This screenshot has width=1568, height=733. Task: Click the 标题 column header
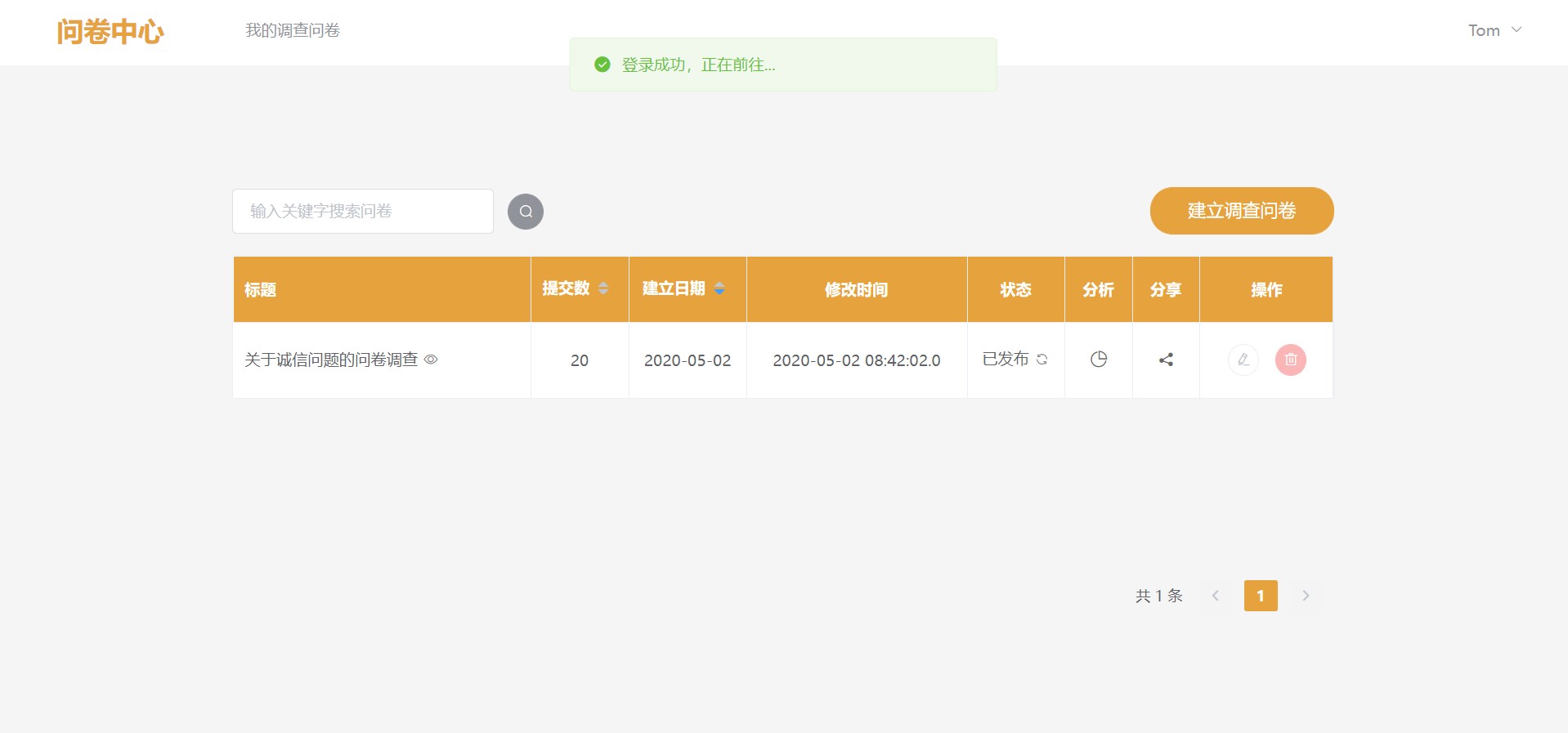pos(382,289)
